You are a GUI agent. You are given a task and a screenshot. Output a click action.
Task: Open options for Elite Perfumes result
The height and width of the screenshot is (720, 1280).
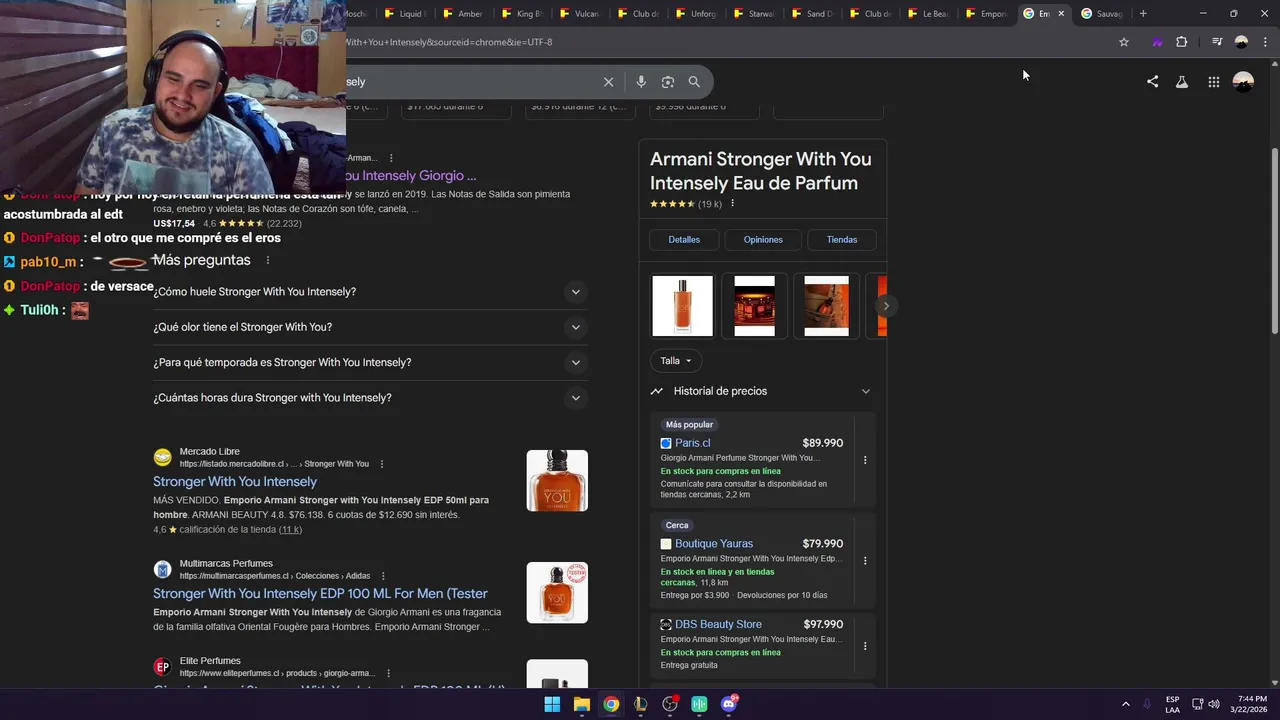tap(388, 673)
